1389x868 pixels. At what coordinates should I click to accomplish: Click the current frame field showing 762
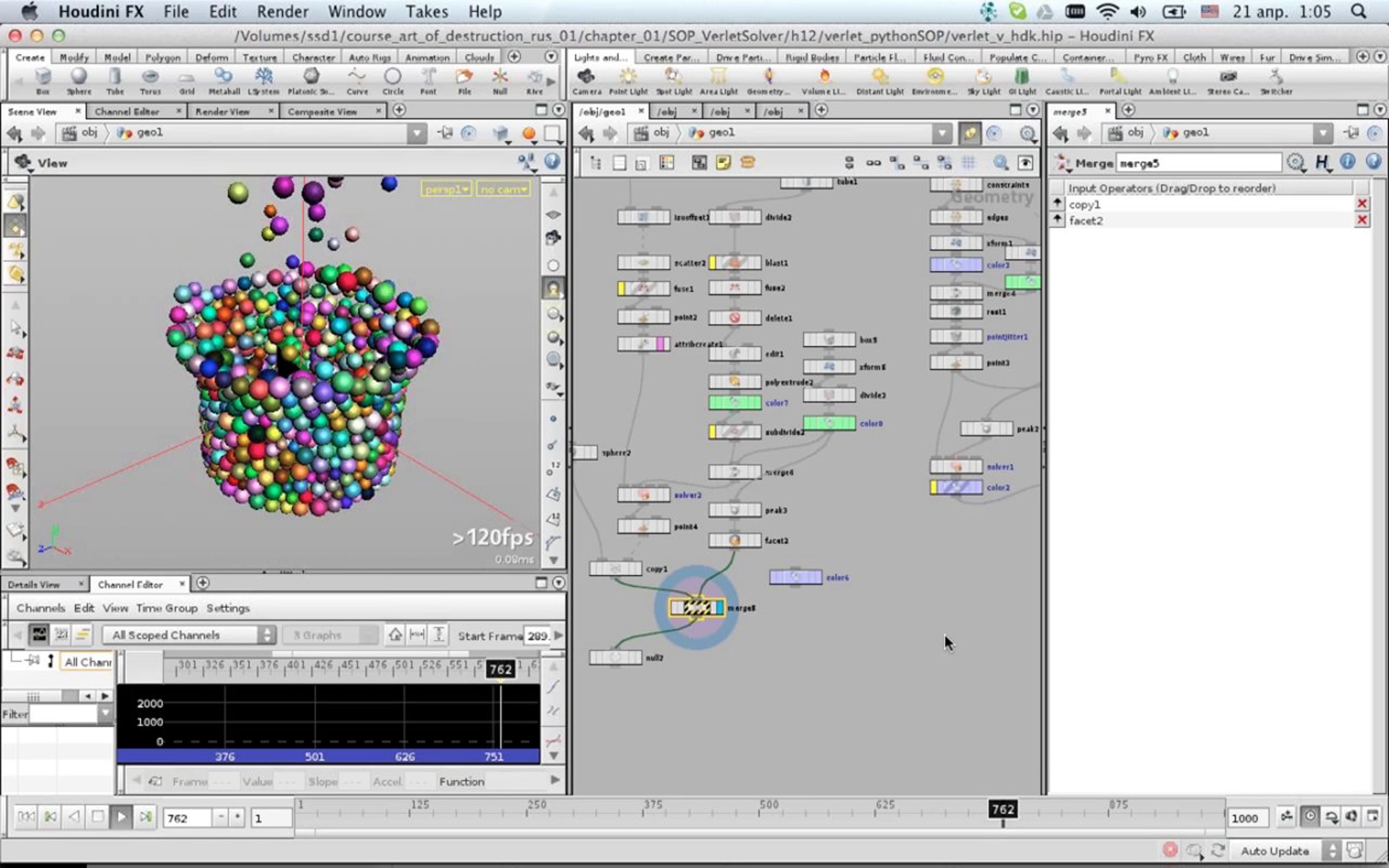187,818
